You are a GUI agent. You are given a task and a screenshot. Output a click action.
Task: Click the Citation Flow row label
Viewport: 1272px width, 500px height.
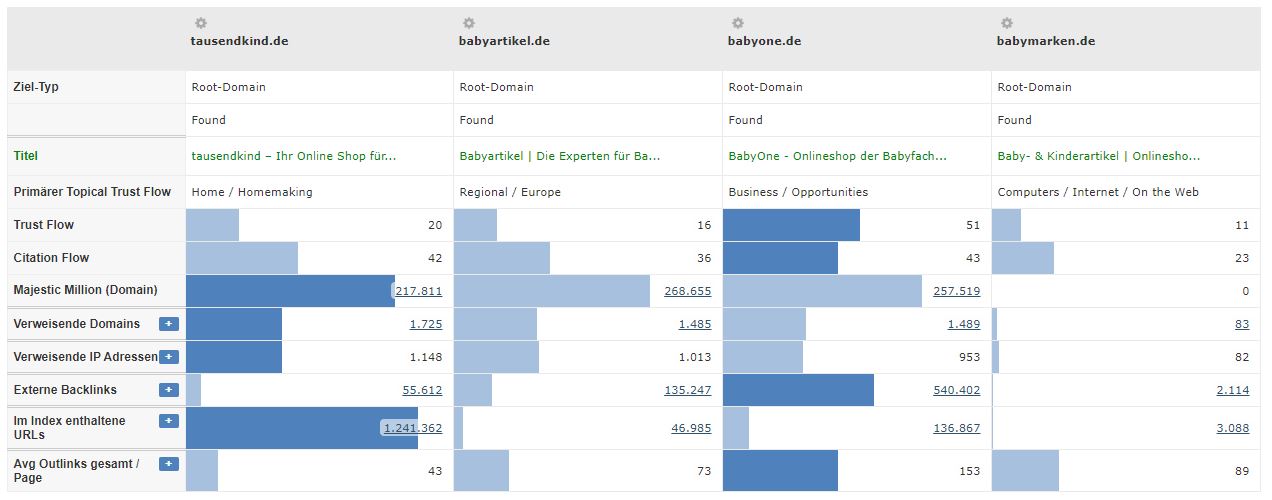point(51,258)
